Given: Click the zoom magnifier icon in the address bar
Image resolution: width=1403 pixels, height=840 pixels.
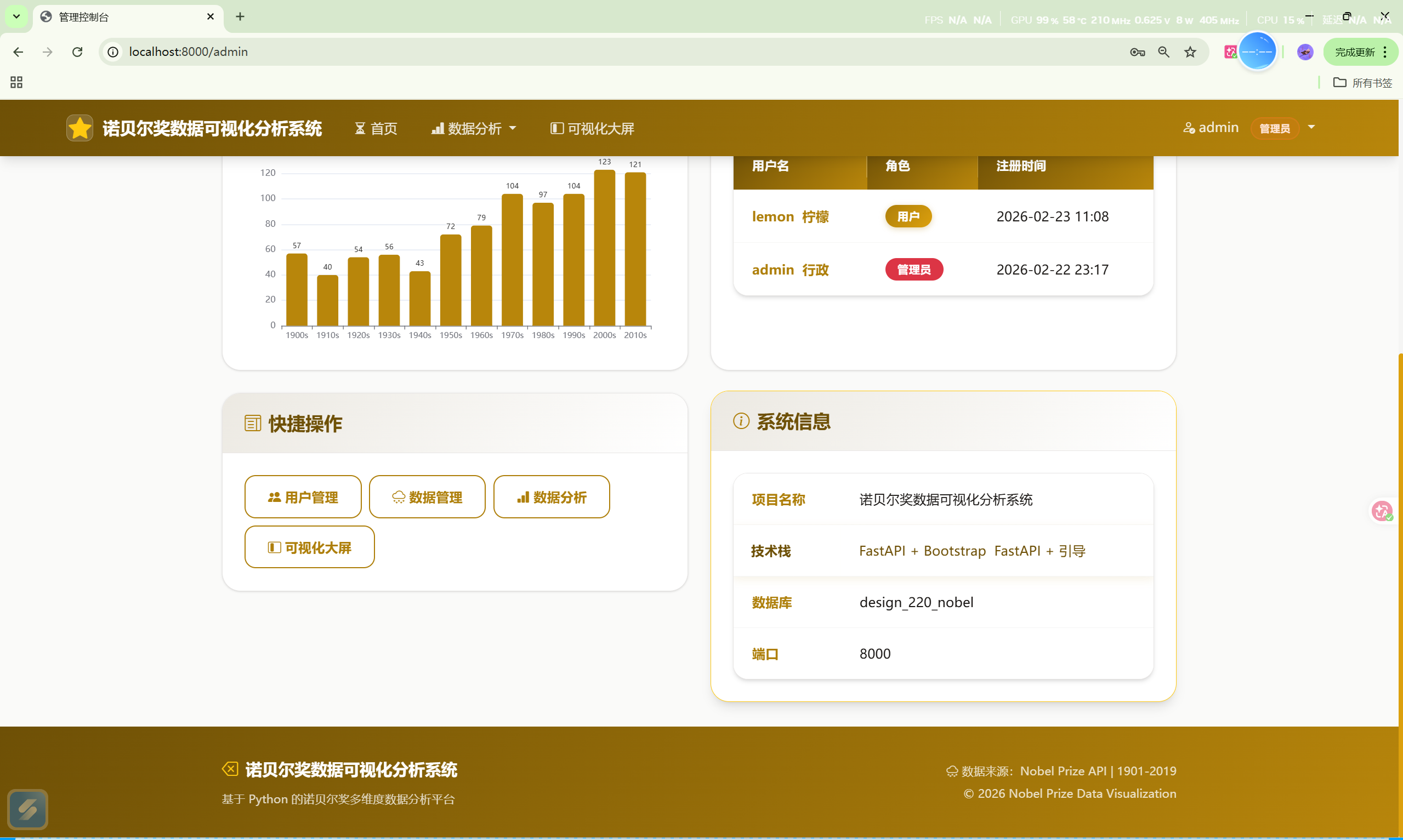Looking at the screenshot, I should pyautogui.click(x=1163, y=52).
